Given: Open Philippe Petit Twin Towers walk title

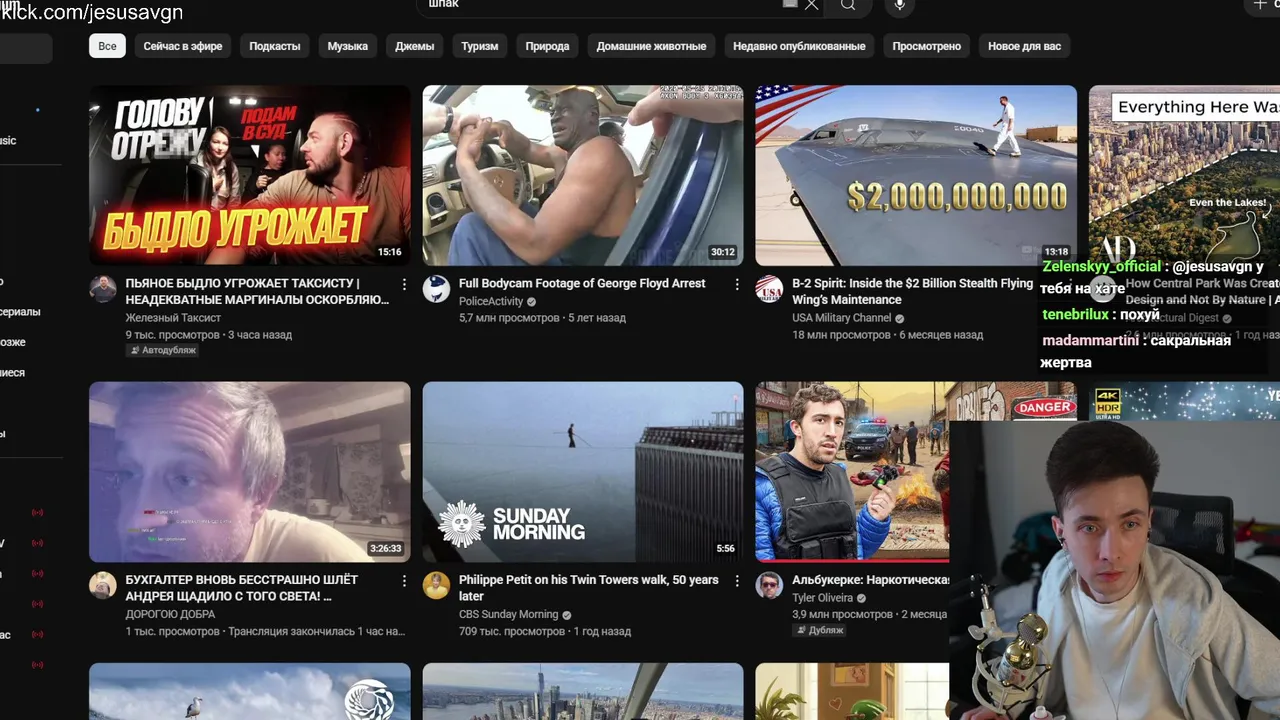Looking at the screenshot, I should [589, 587].
